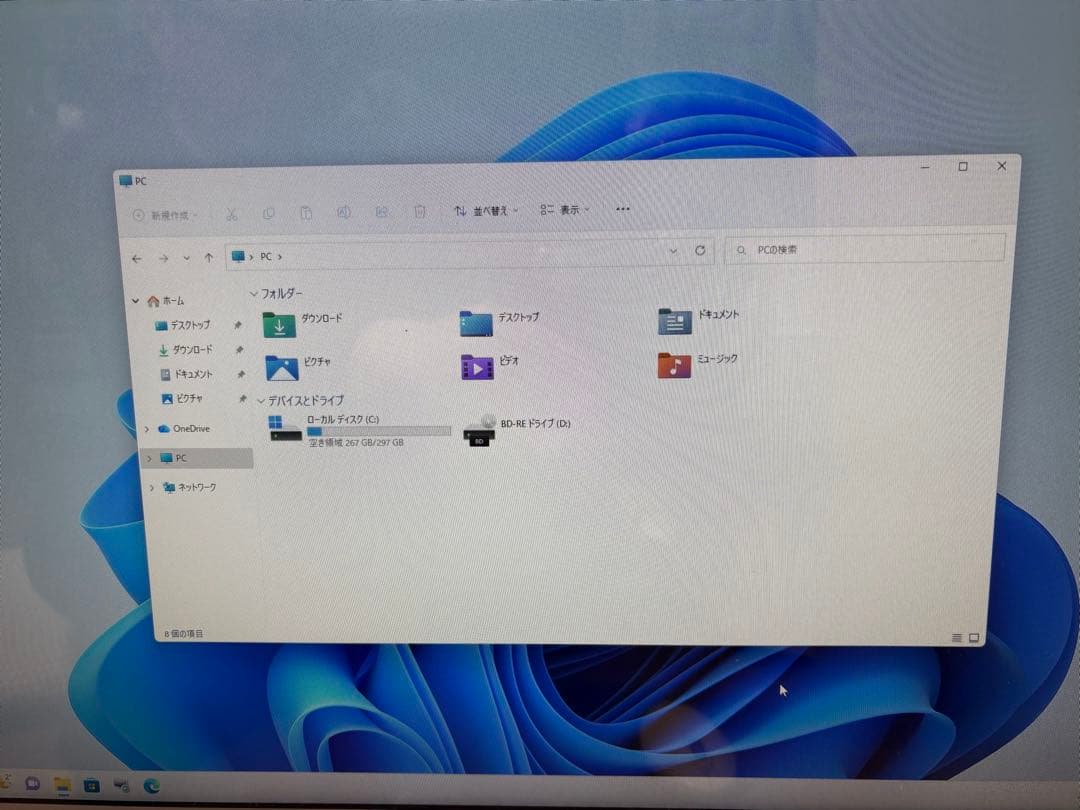
Task: Select the Cut icon on the toolbar
Action: point(232,212)
